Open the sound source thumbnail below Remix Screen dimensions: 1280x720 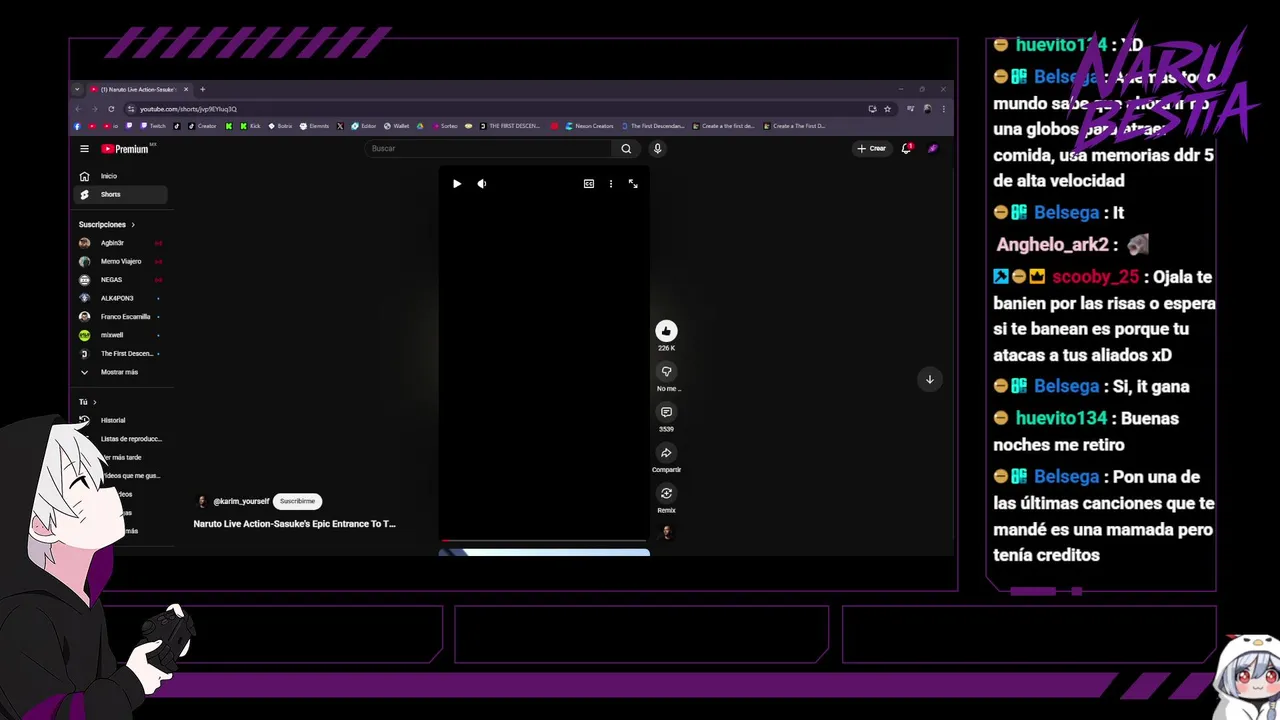pos(666,533)
